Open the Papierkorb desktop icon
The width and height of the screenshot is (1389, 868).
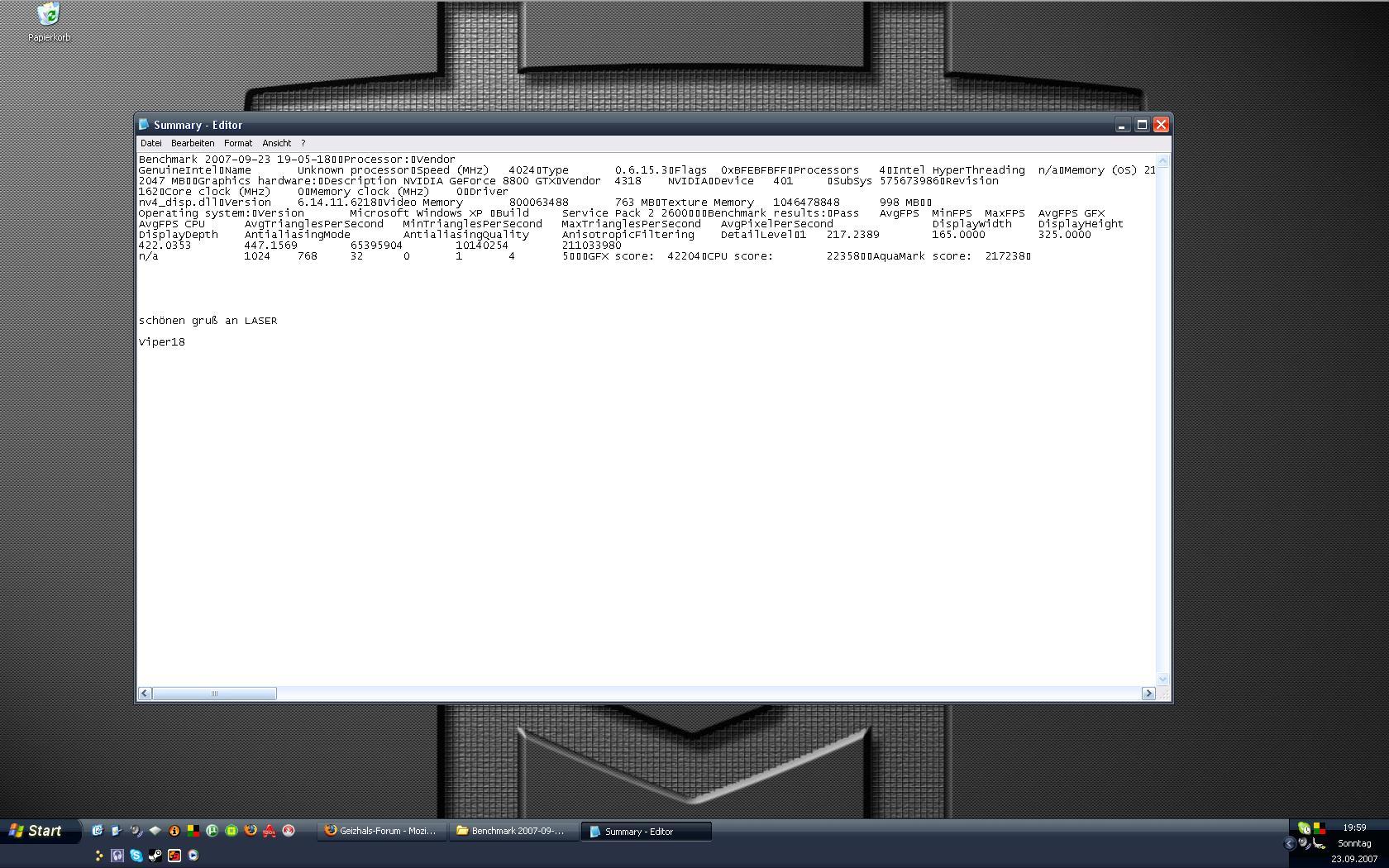pyautogui.click(x=49, y=22)
